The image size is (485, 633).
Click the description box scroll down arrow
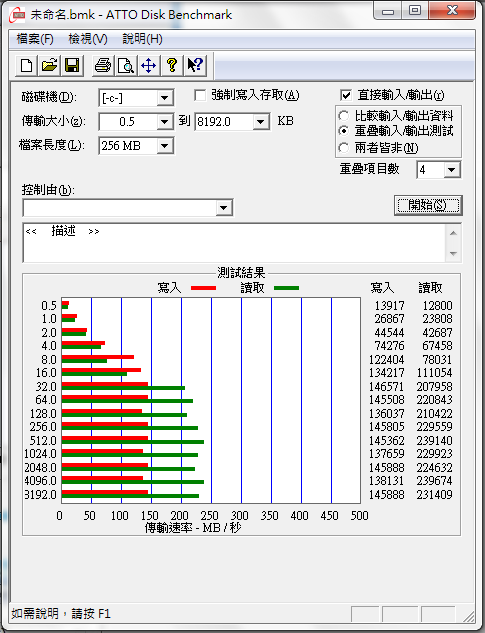[454, 254]
